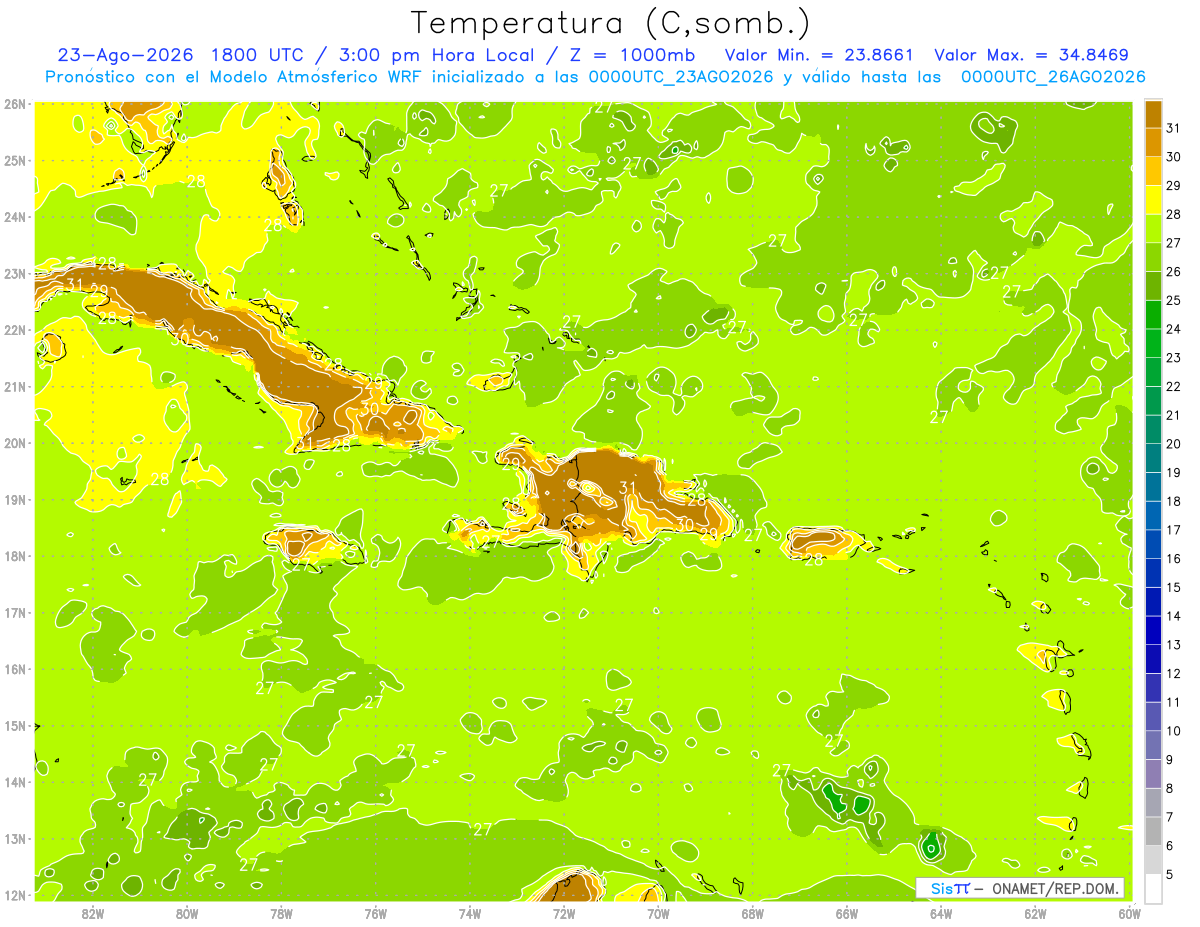
Task: Click the '78W' longitude label
Action: [x=281, y=913]
